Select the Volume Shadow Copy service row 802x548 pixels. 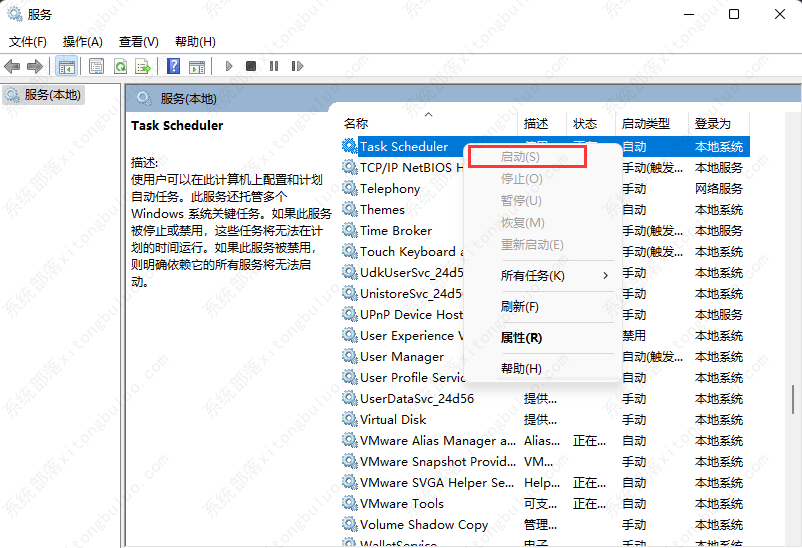pyautogui.click(x=424, y=524)
